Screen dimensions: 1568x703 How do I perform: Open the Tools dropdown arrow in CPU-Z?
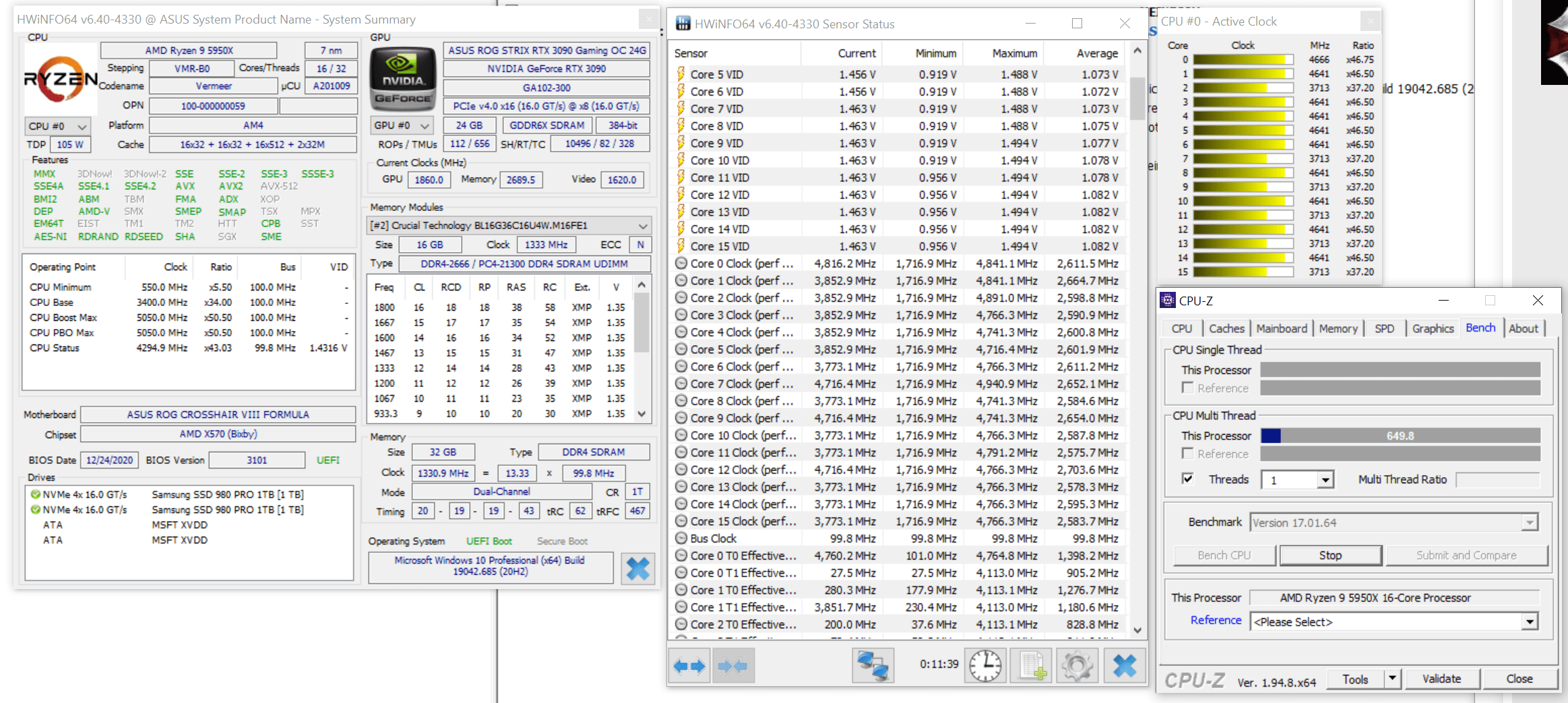(1392, 679)
